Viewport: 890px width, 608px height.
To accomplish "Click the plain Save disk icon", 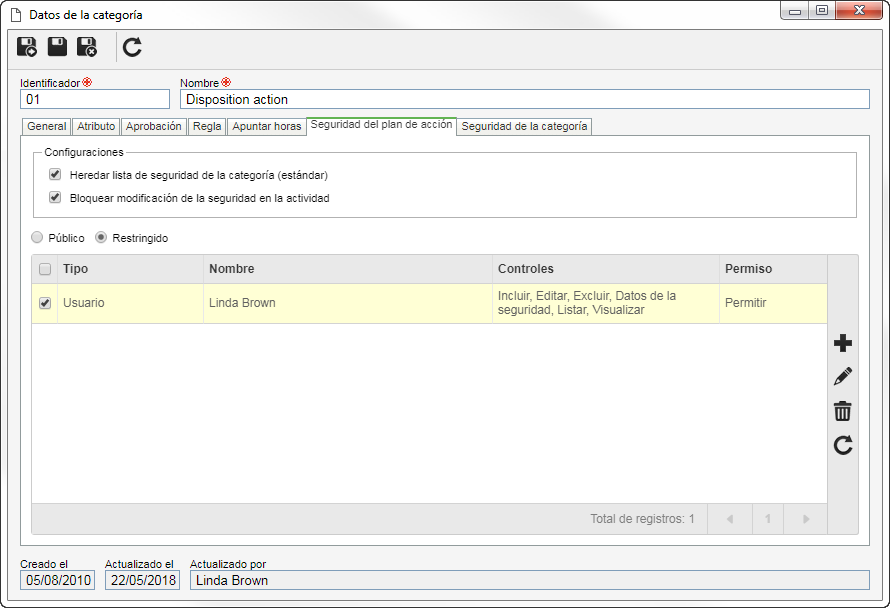I will 57,47.
